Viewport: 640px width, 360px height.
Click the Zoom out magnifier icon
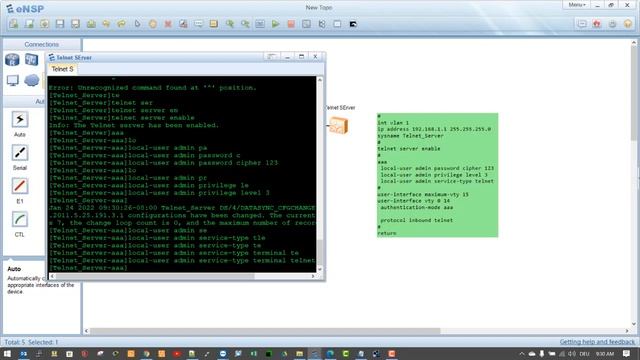tap(245, 24)
